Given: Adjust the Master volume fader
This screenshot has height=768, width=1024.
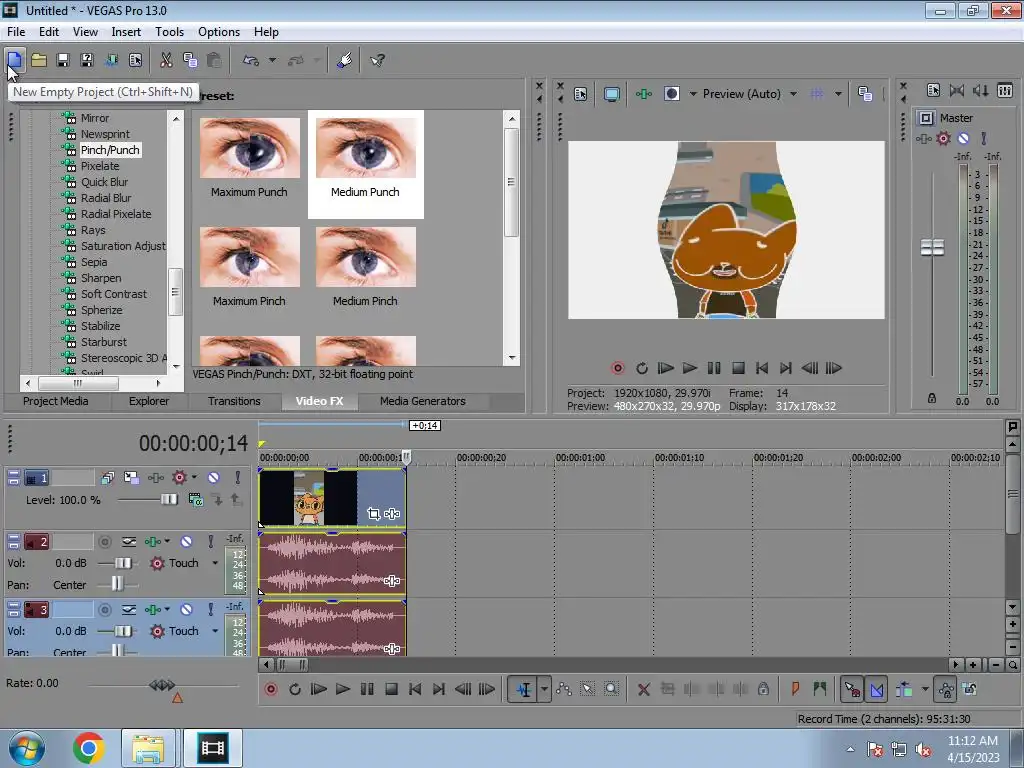Looking at the screenshot, I should pos(932,248).
